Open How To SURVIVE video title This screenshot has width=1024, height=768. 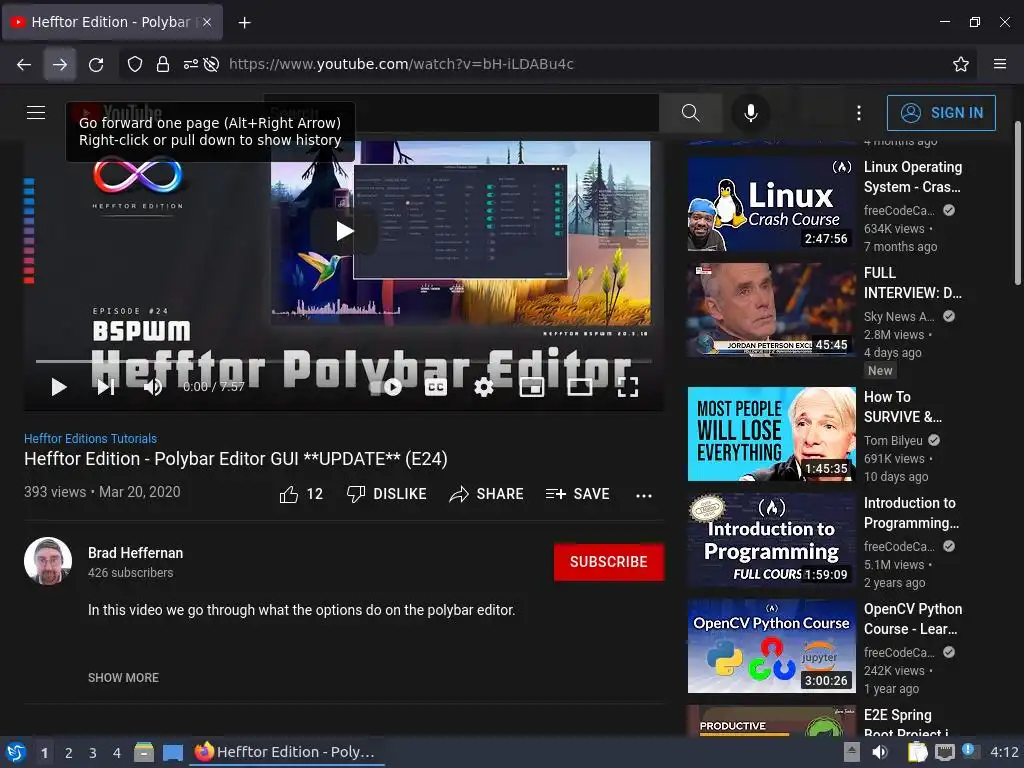903,407
